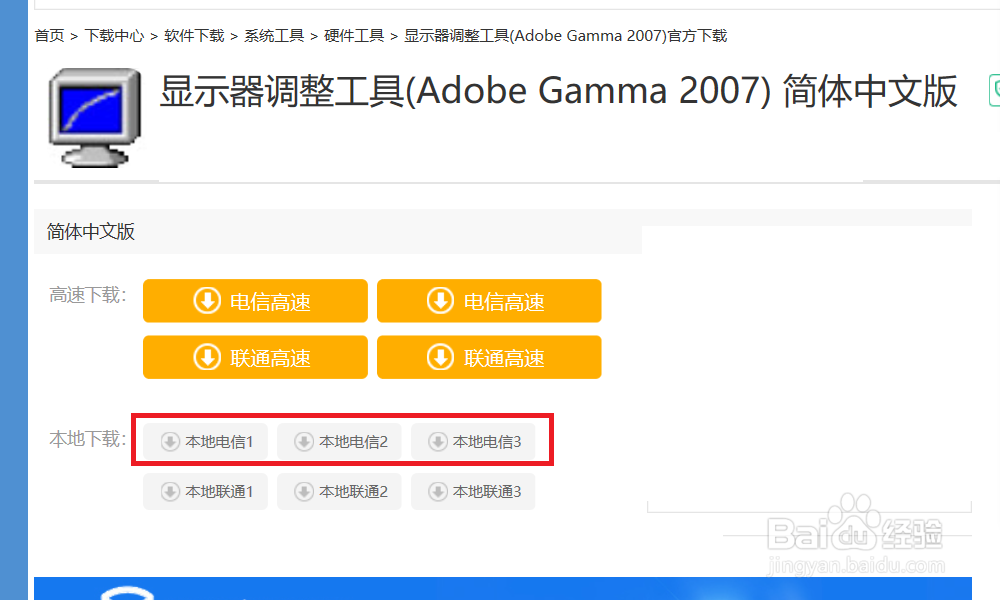
Task: Download via 本地联通1
Action: pos(205,492)
